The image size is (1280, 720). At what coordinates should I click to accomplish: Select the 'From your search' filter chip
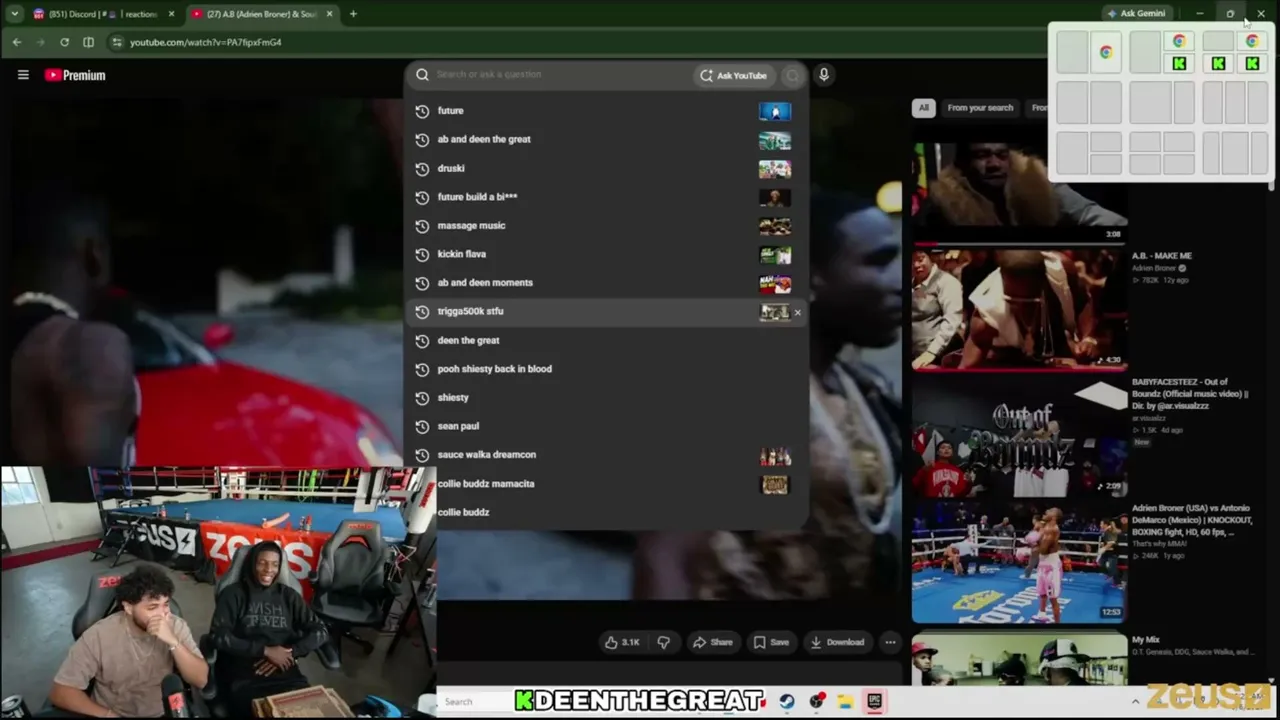980,108
